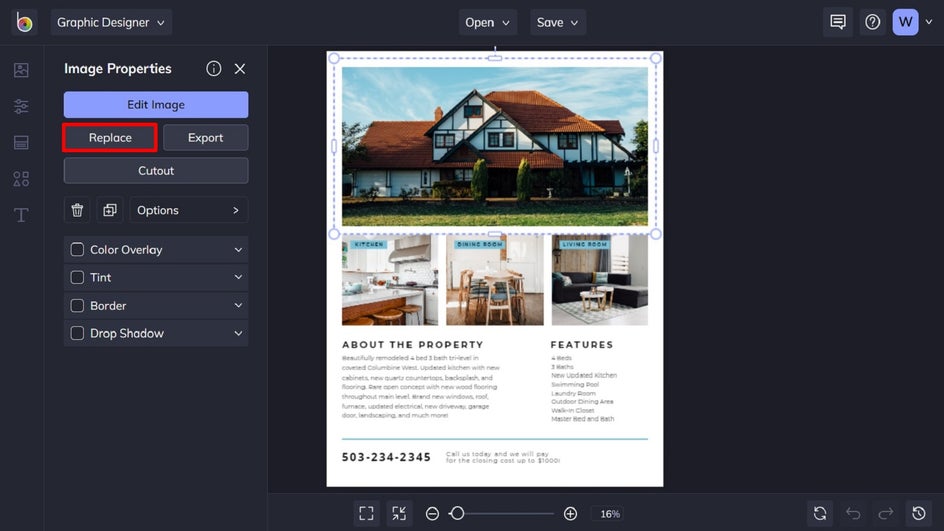Click the zoom slider handle

457,513
